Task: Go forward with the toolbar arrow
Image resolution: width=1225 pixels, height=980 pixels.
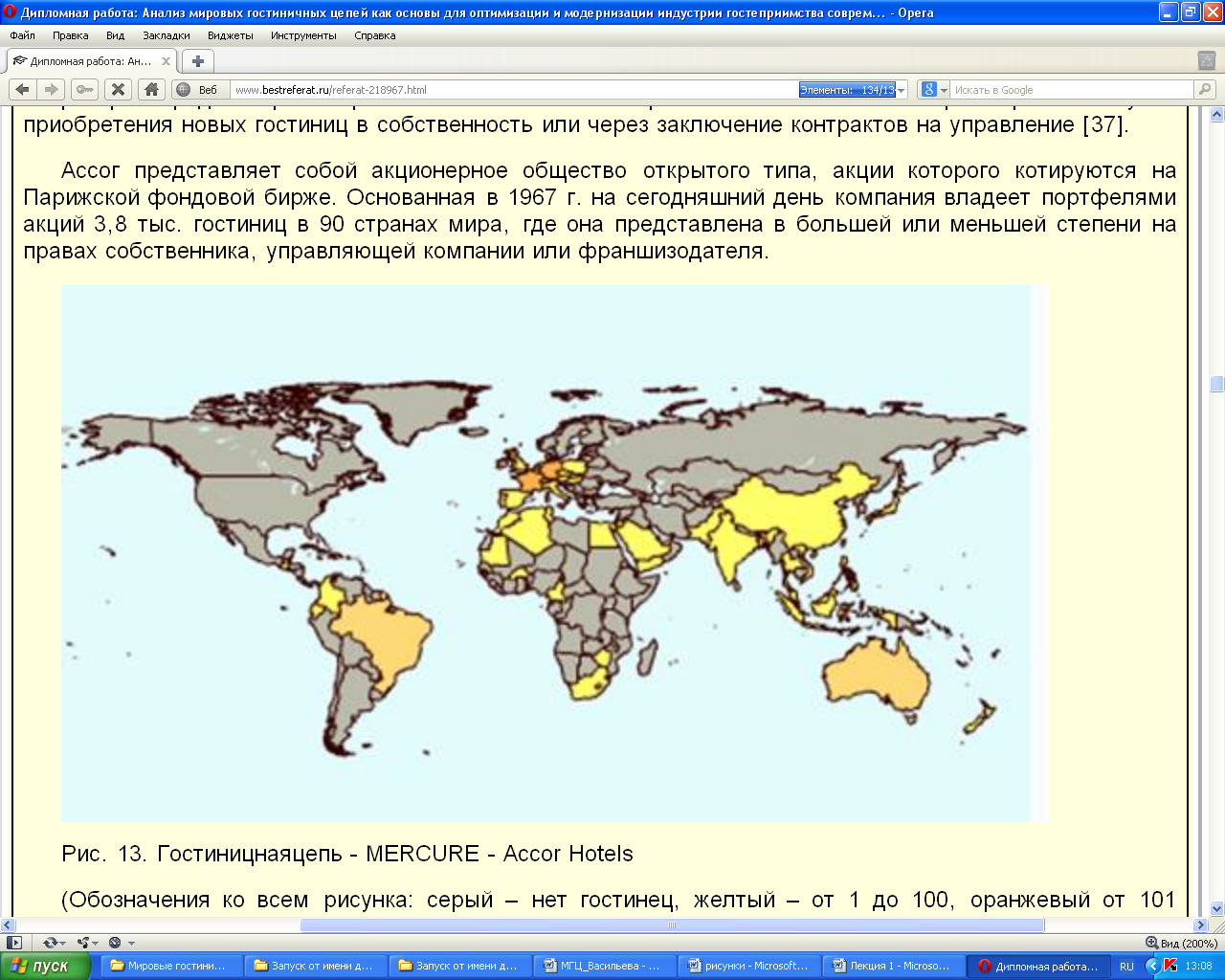Action: [x=51, y=90]
